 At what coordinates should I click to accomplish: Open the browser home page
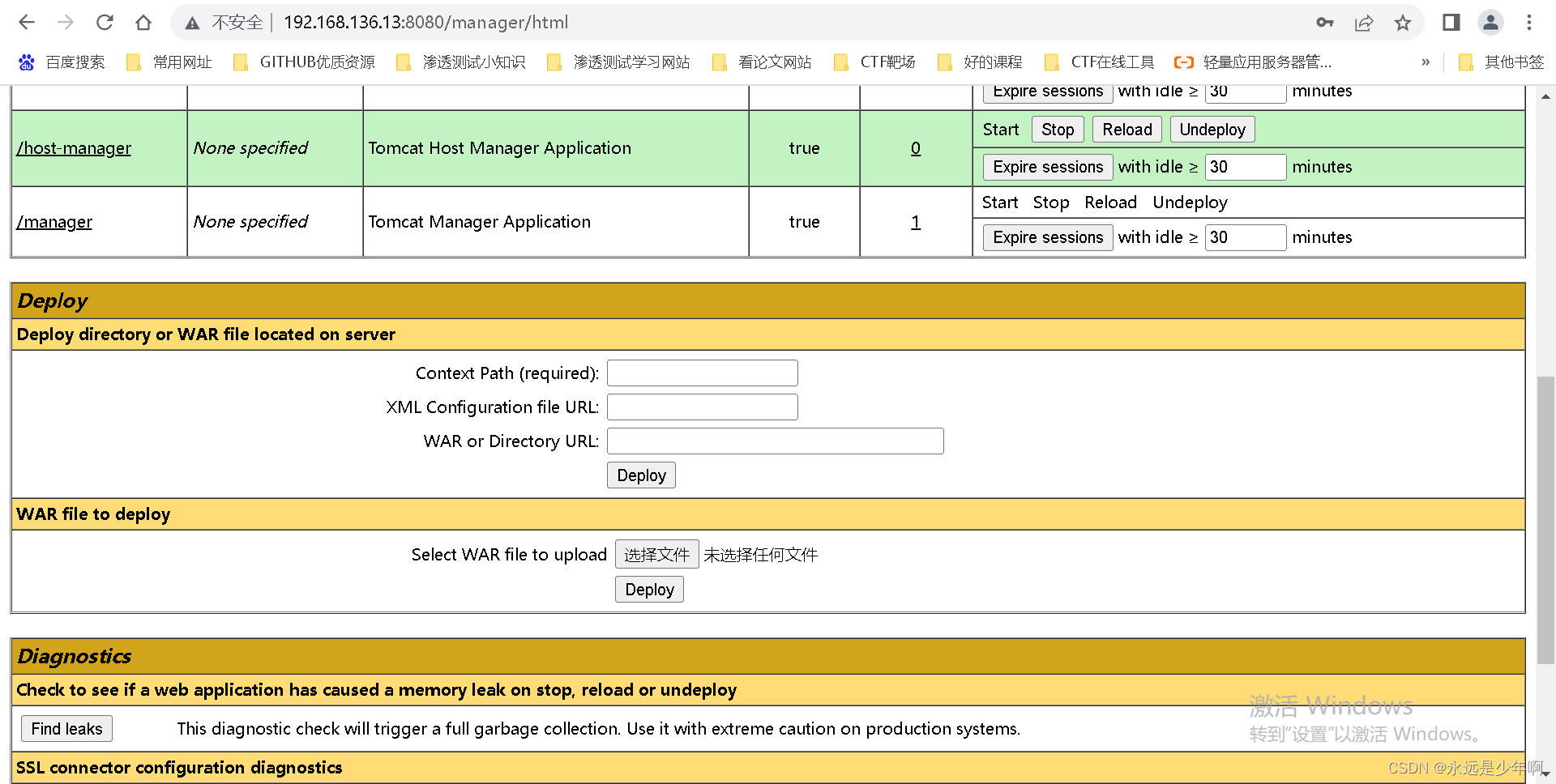143,23
